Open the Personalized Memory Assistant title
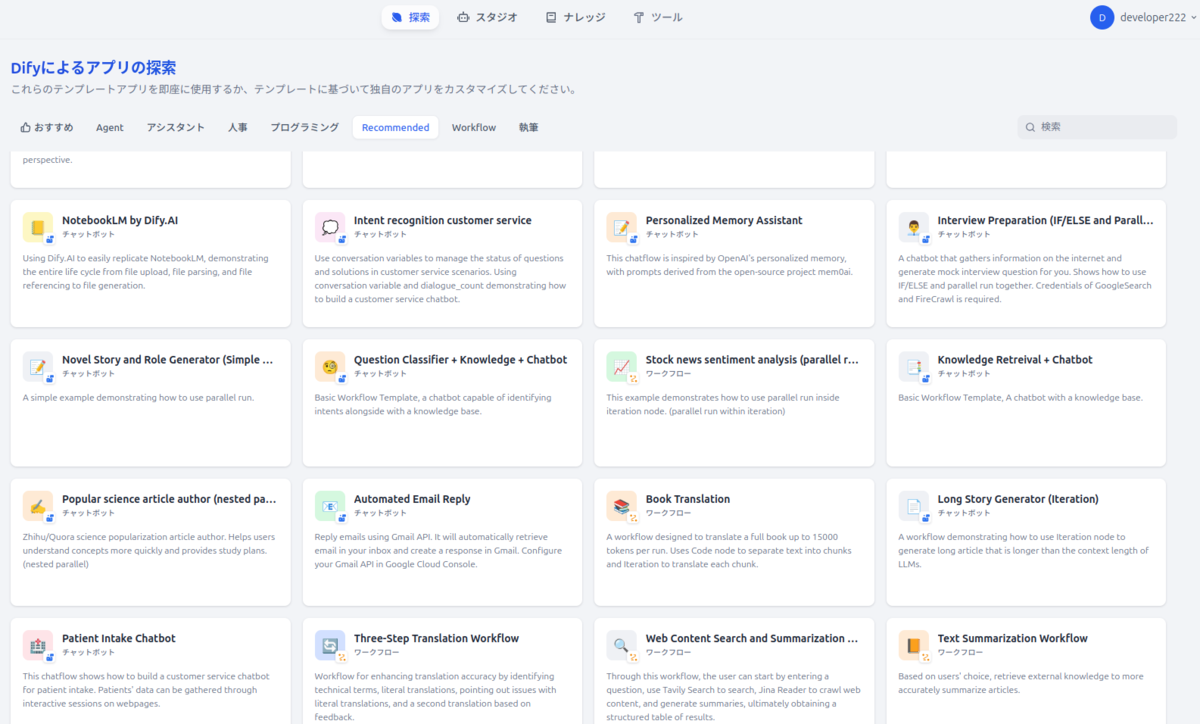This screenshot has width=1200, height=724. pos(724,220)
